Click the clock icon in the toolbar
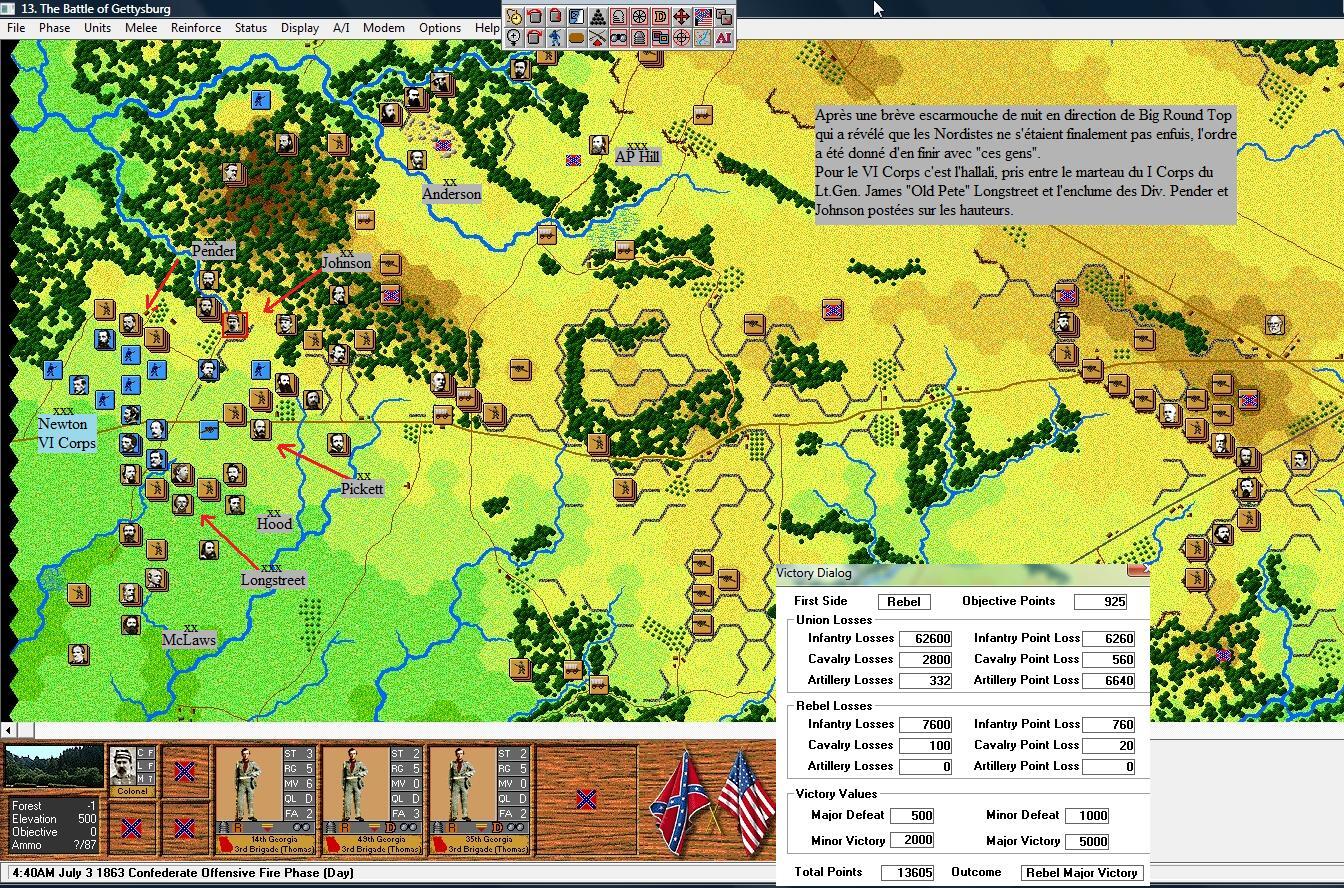The width and height of the screenshot is (1344, 888). coord(514,16)
